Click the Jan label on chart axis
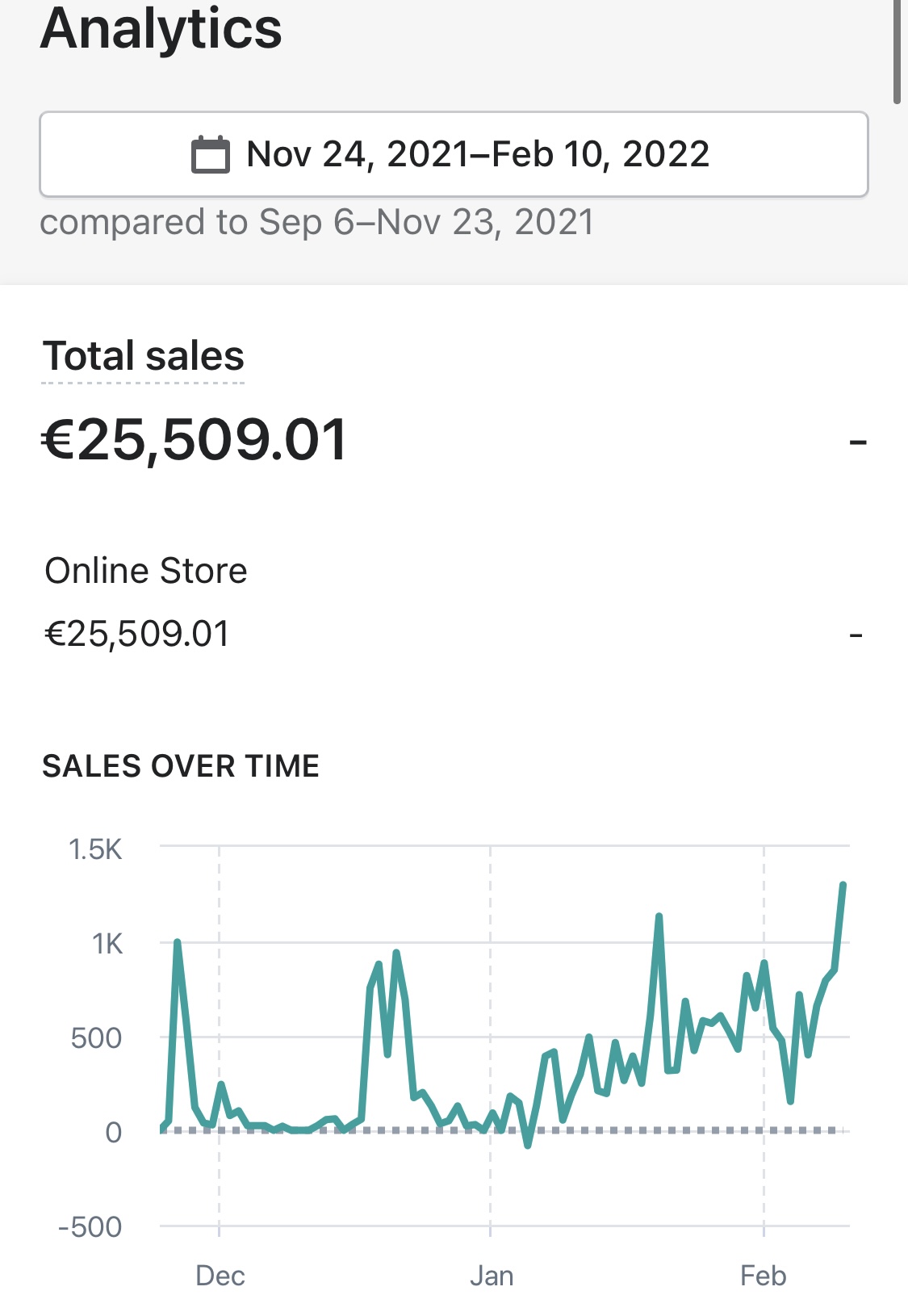This screenshot has width=908, height=1316. pyautogui.click(x=492, y=1276)
